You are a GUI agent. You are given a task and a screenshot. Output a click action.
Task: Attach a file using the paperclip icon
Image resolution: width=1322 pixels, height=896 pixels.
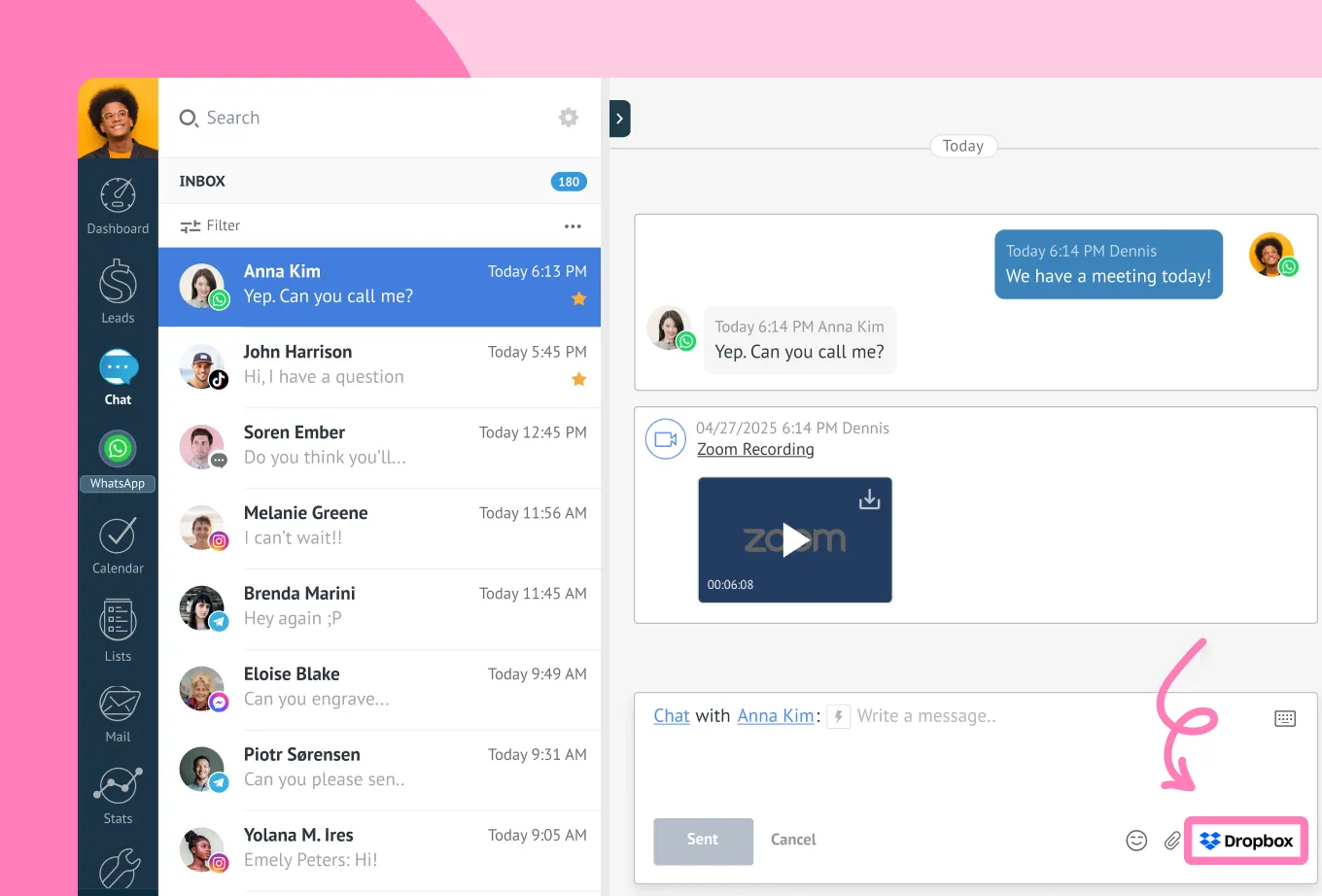pos(1172,840)
